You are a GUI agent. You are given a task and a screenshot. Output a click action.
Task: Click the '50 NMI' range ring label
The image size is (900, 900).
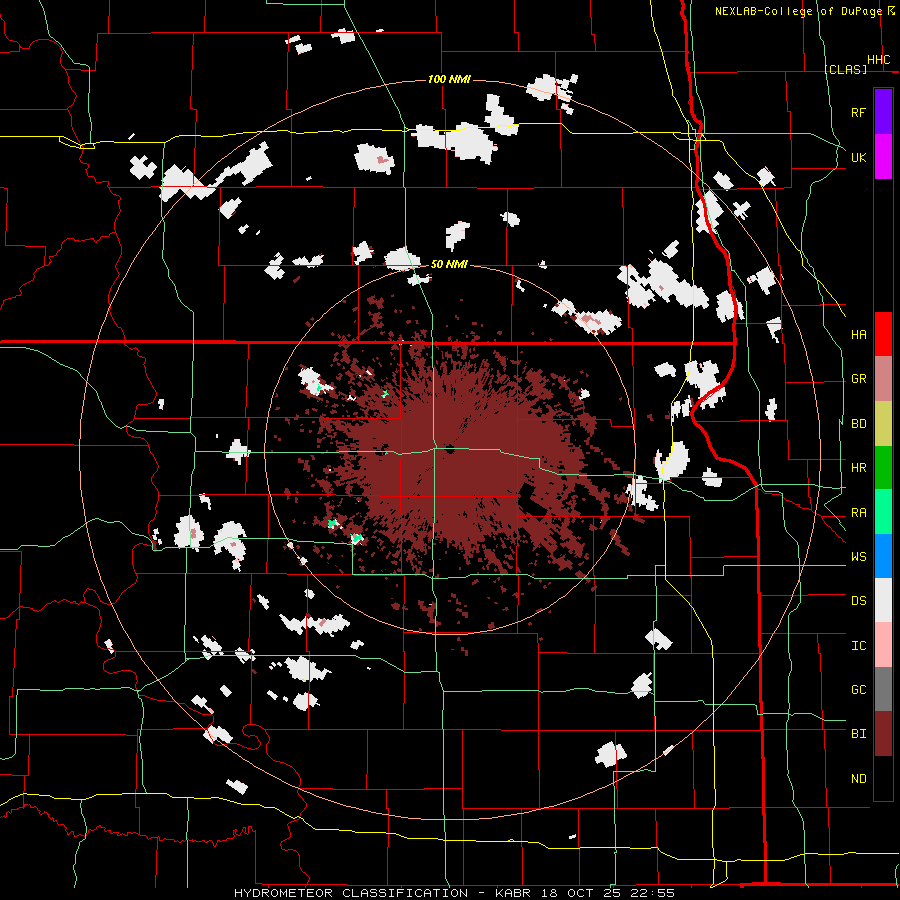coord(449,264)
